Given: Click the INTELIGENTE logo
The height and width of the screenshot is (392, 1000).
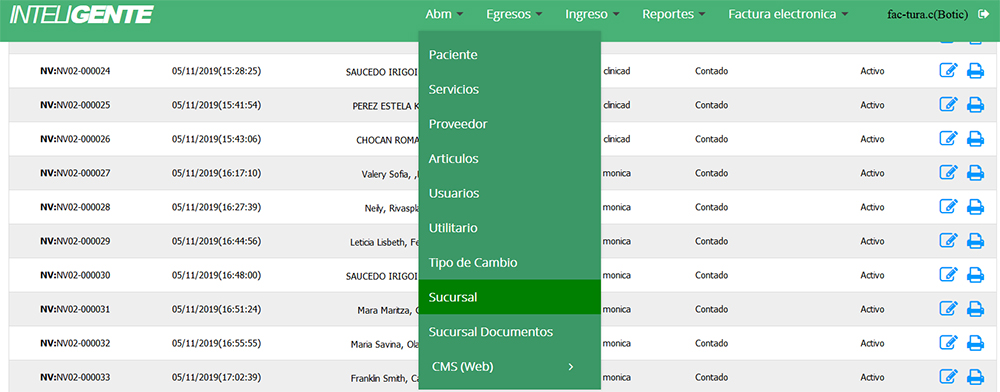Looking at the screenshot, I should 81,15.
